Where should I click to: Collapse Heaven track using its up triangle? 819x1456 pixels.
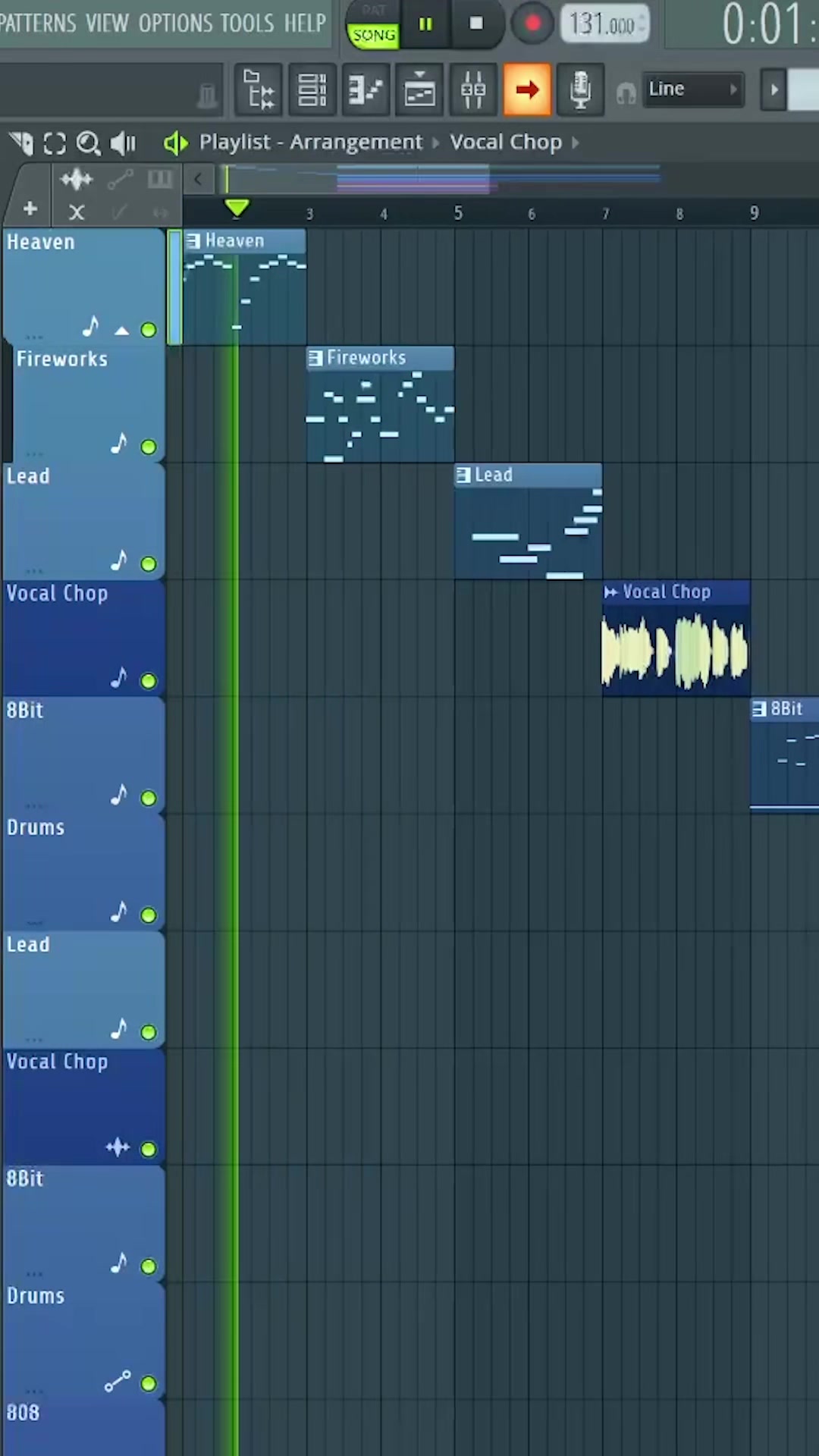121,330
